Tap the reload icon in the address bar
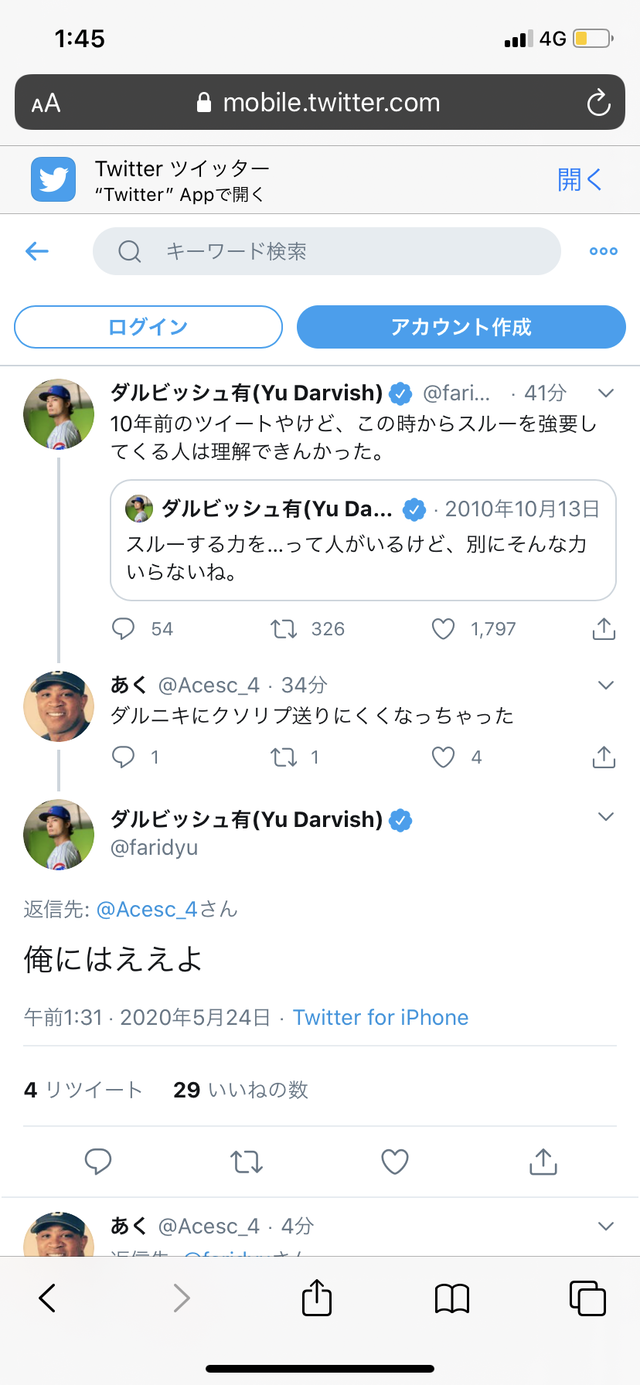Viewport: 640px width, 1385px height. click(x=598, y=102)
